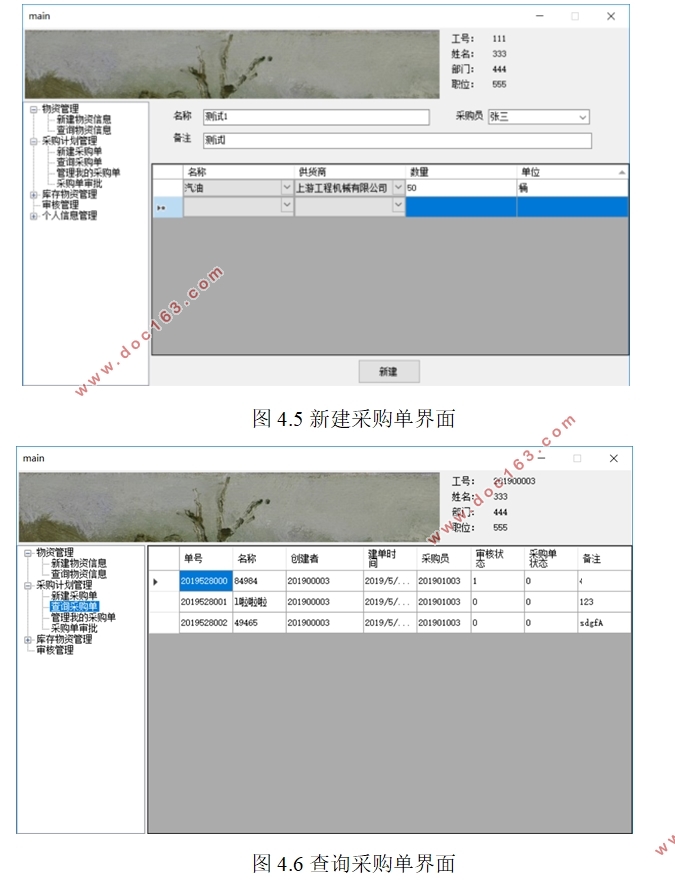675x883 pixels.
Task: Select order number cell 2019528002
Action: [x=205, y=623]
